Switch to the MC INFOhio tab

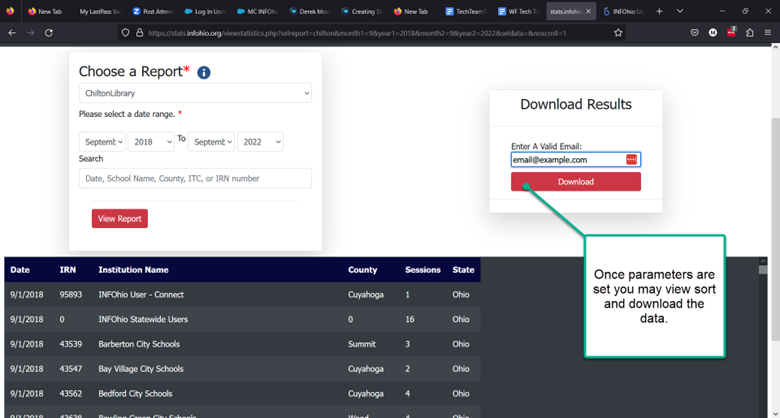257,11
